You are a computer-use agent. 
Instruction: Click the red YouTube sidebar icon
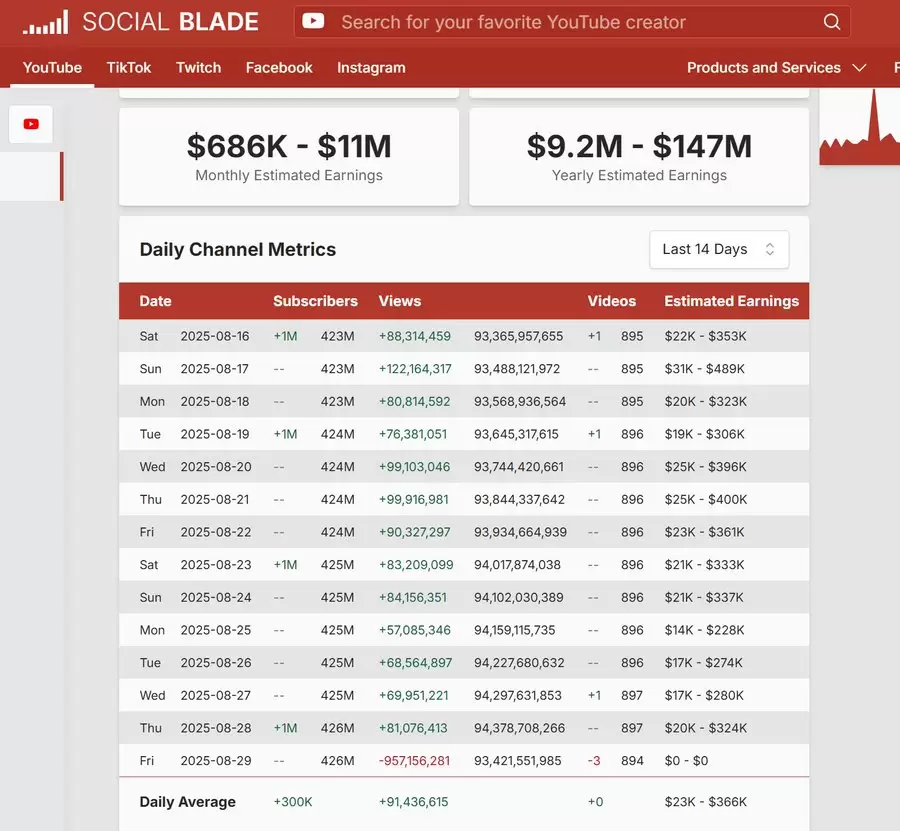pyautogui.click(x=31, y=124)
